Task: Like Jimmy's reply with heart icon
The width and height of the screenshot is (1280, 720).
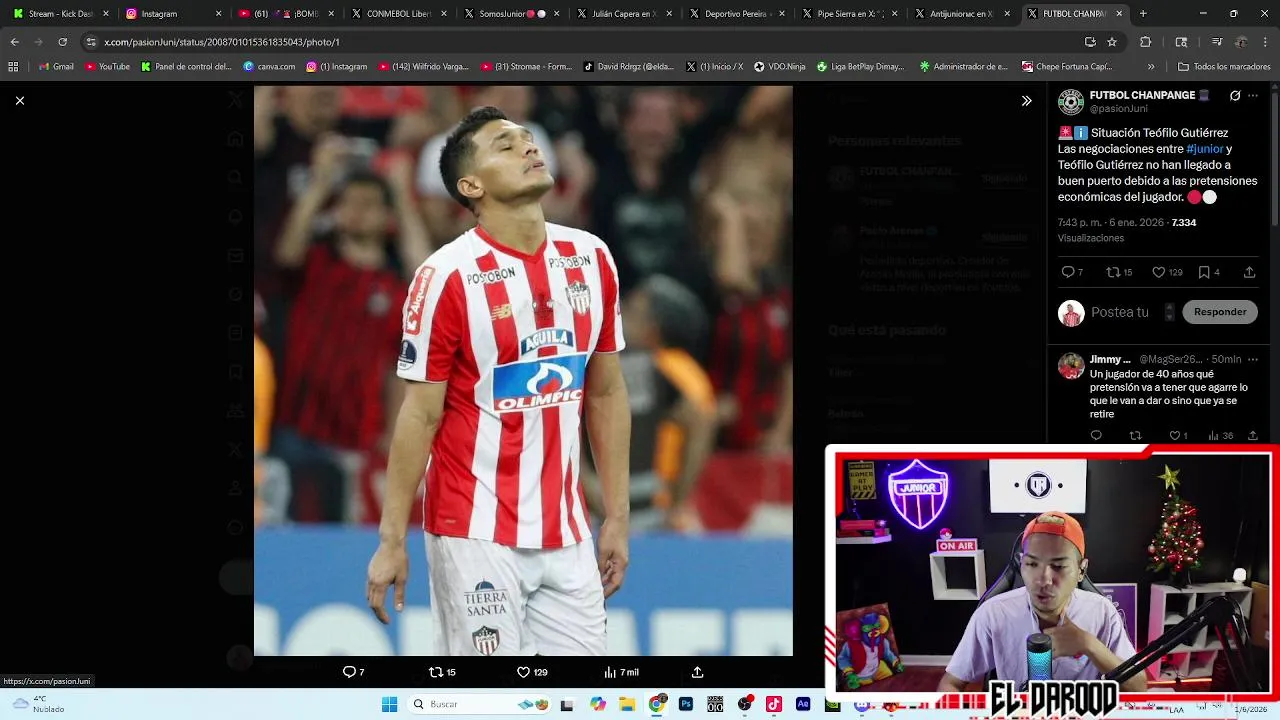Action: (x=1178, y=436)
